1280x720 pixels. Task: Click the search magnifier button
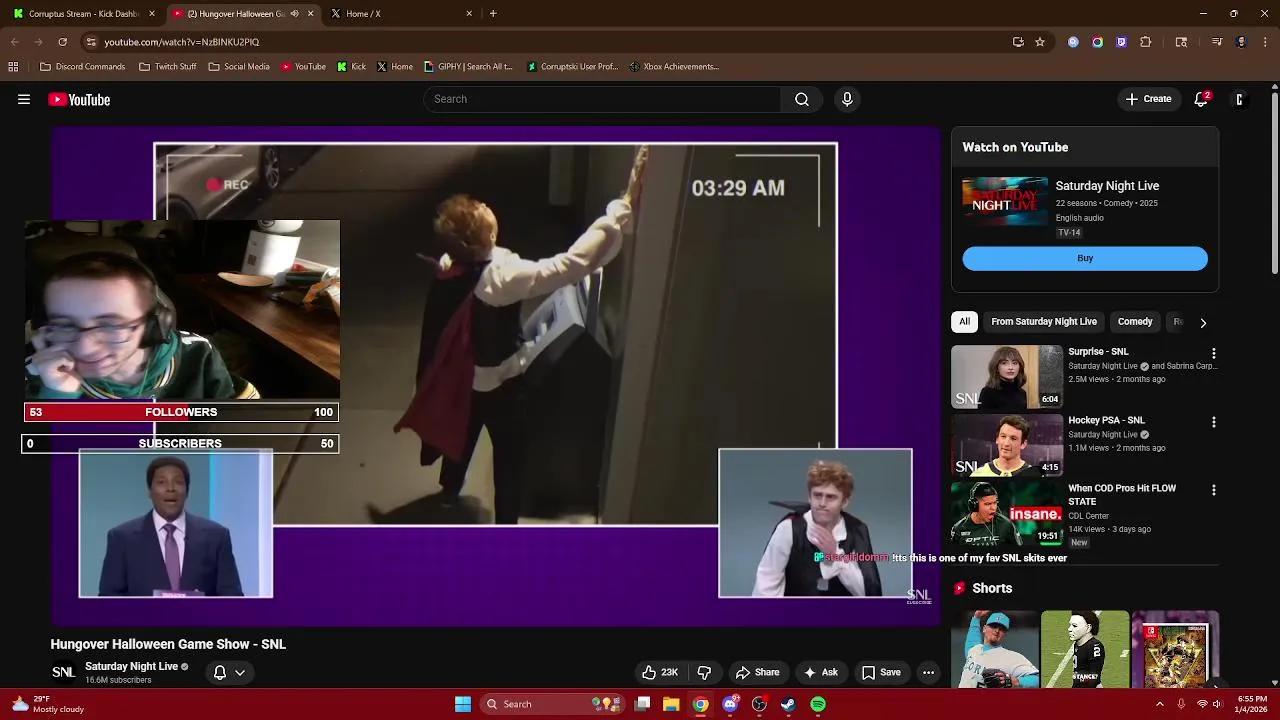(x=801, y=99)
